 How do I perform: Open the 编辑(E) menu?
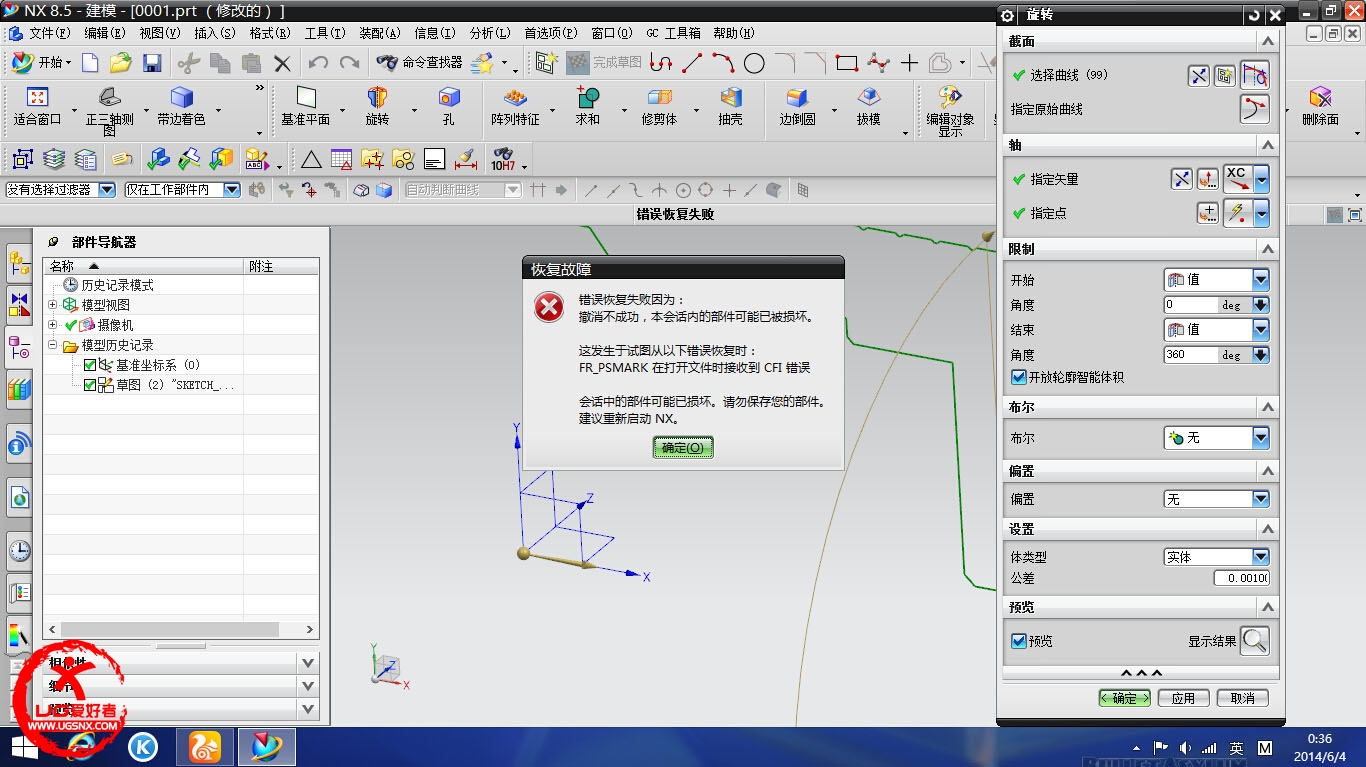pos(105,33)
